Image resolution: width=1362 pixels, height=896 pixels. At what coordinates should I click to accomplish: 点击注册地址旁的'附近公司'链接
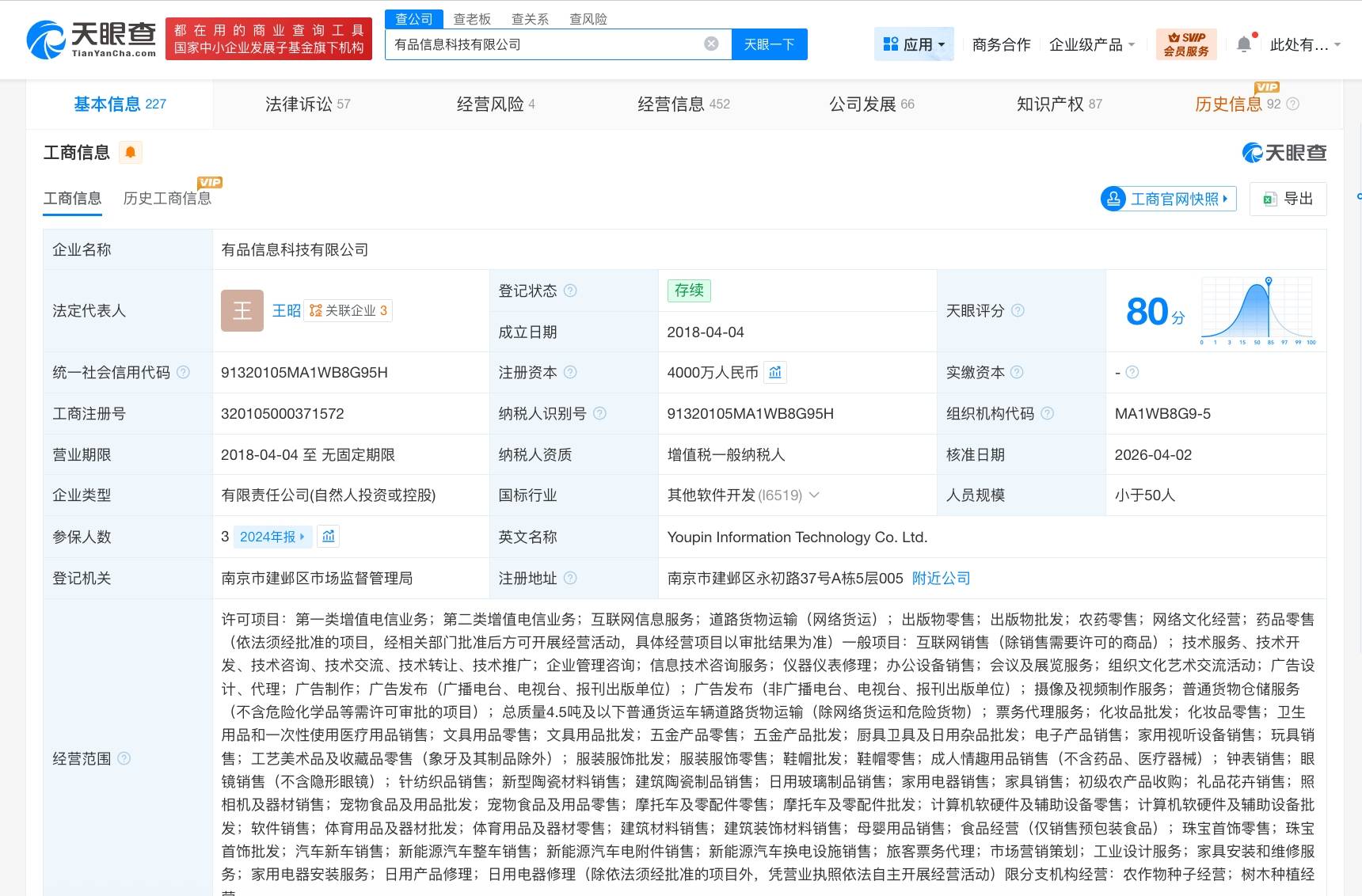[x=941, y=578]
